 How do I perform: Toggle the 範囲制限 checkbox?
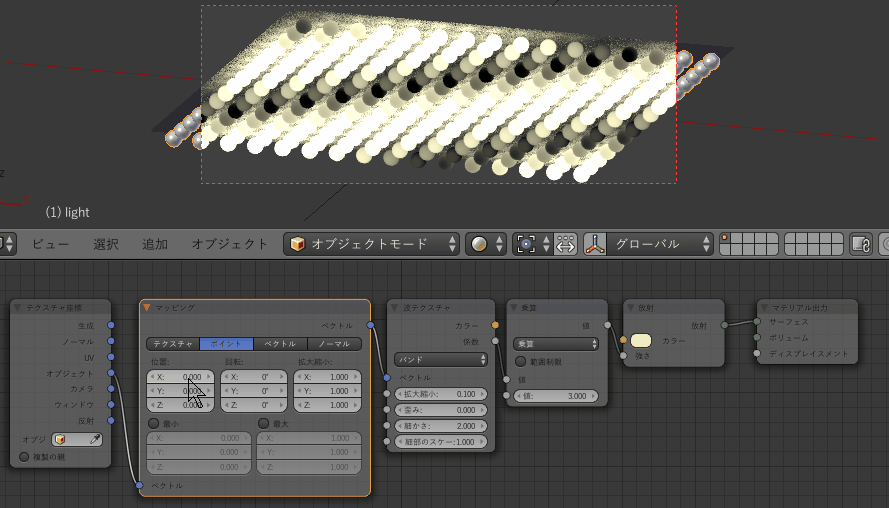(x=520, y=361)
